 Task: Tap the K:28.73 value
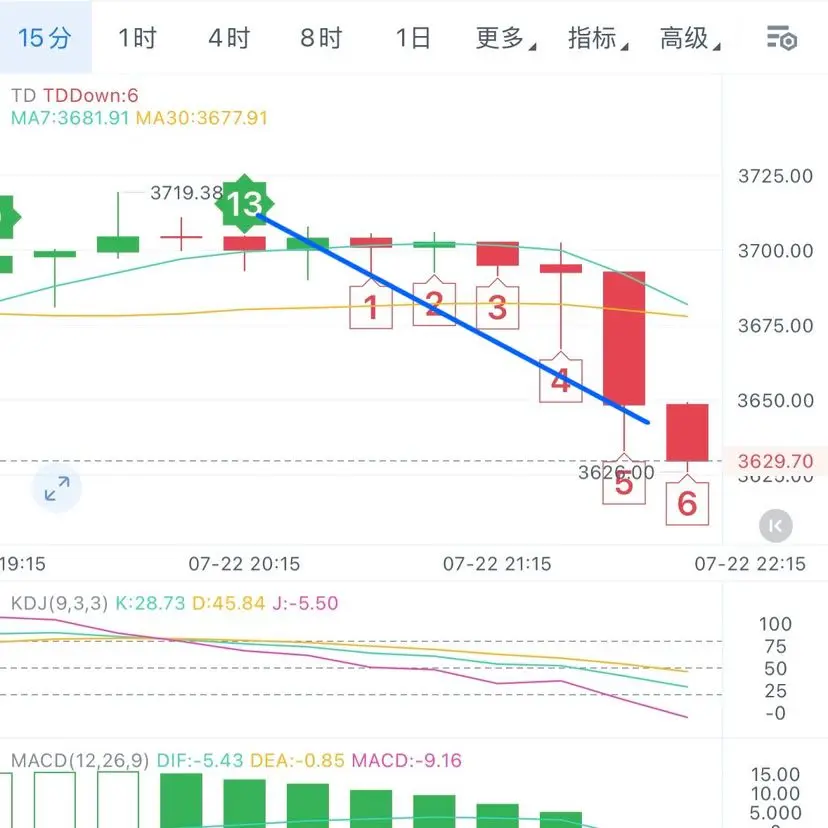pos(150,603)
